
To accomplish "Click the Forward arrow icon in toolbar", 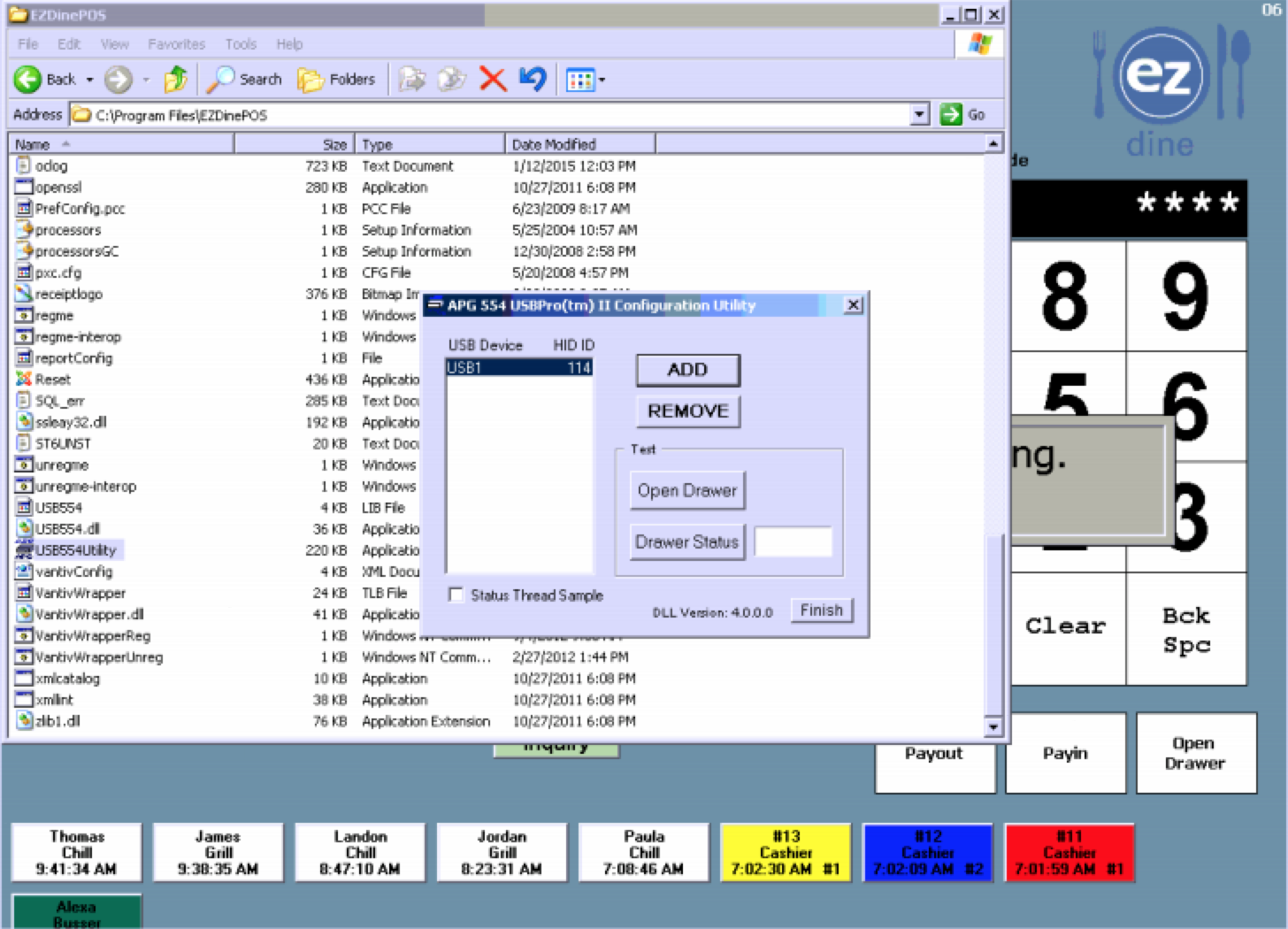I will pyautogui.click(x=118, y=80).
